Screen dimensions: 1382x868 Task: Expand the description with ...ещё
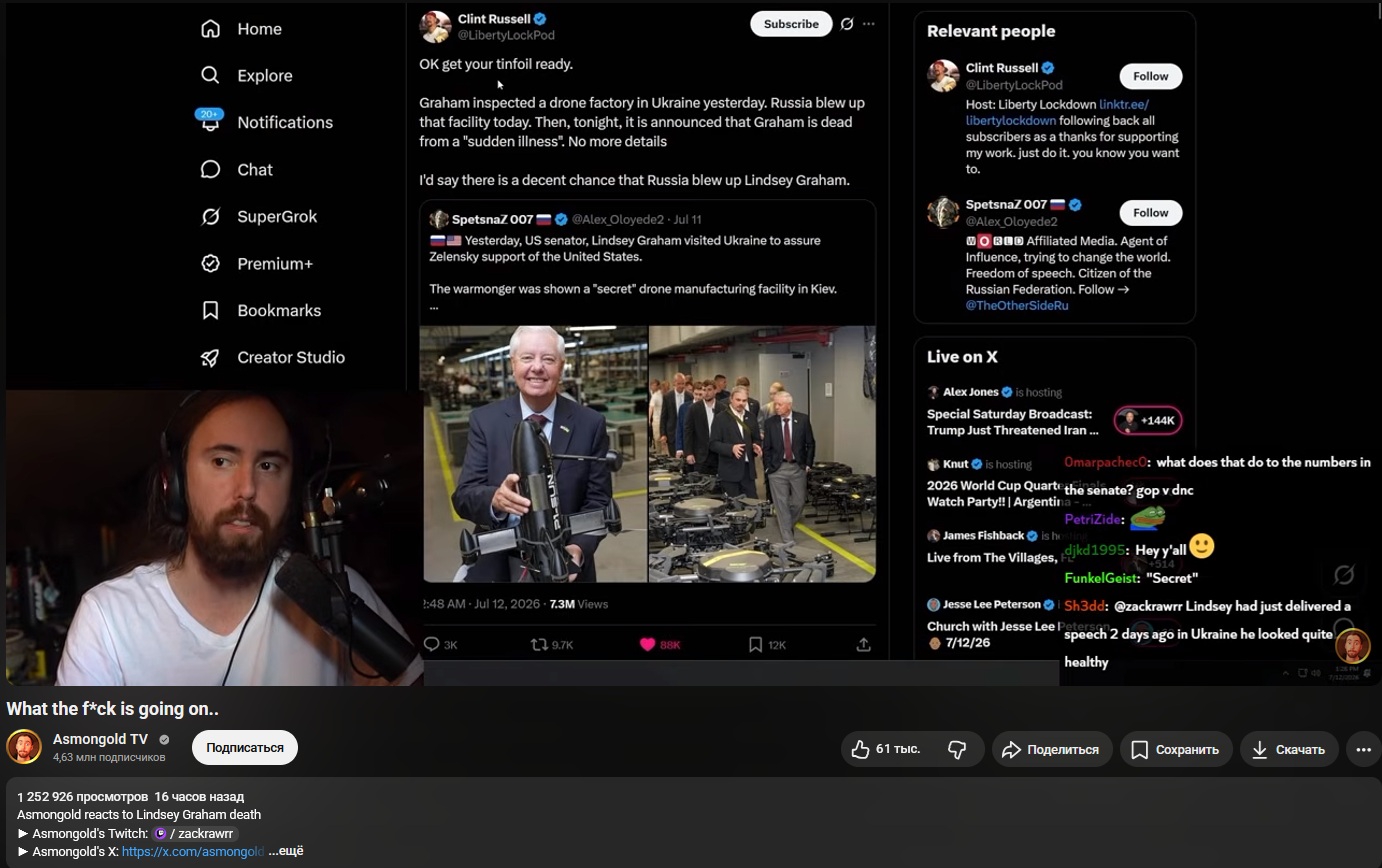[286, 851]
